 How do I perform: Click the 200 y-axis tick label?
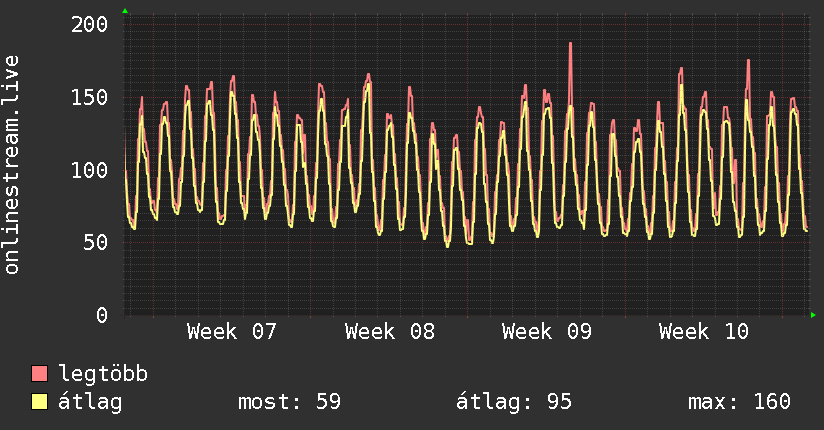click(89, 24)
